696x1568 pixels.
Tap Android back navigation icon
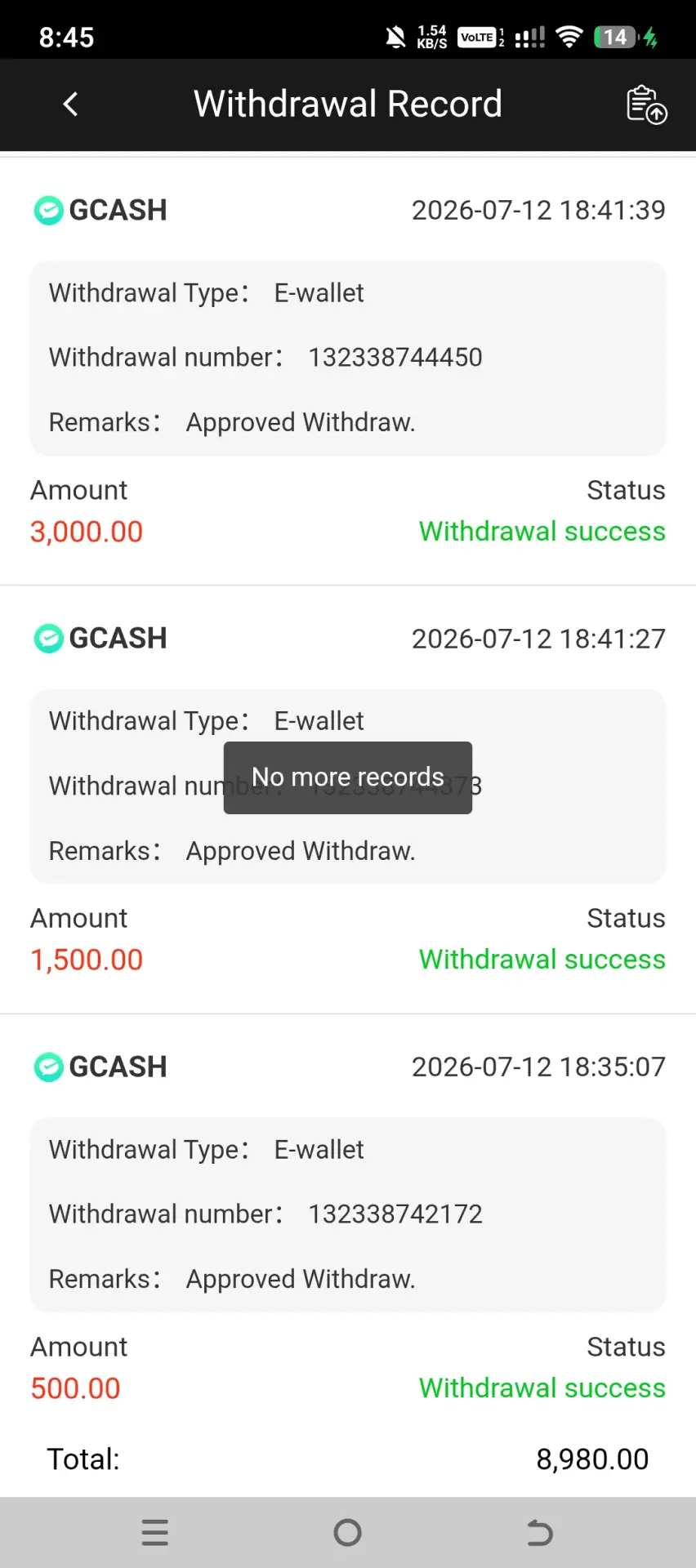click(x=539, y=1533)
